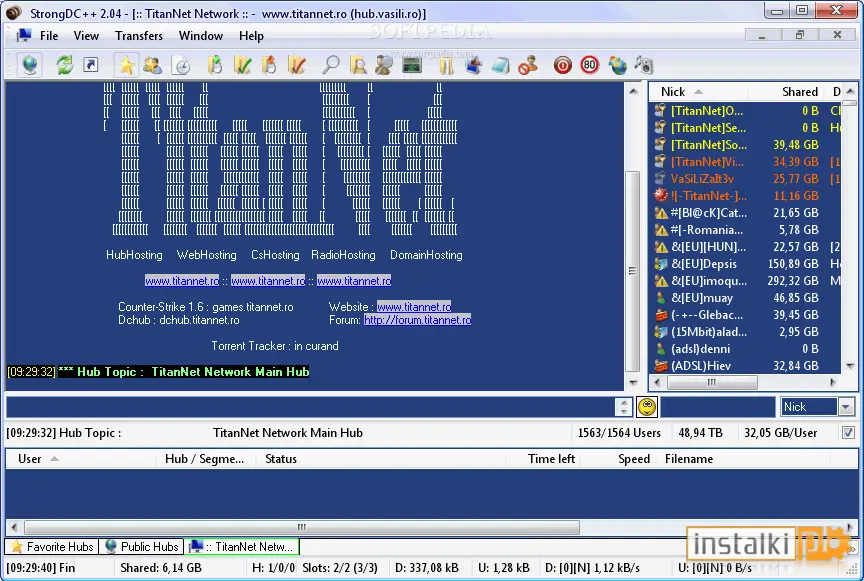864x581 pixels.
Task: Open the emoticon smiley button
Action: [647, 407]
